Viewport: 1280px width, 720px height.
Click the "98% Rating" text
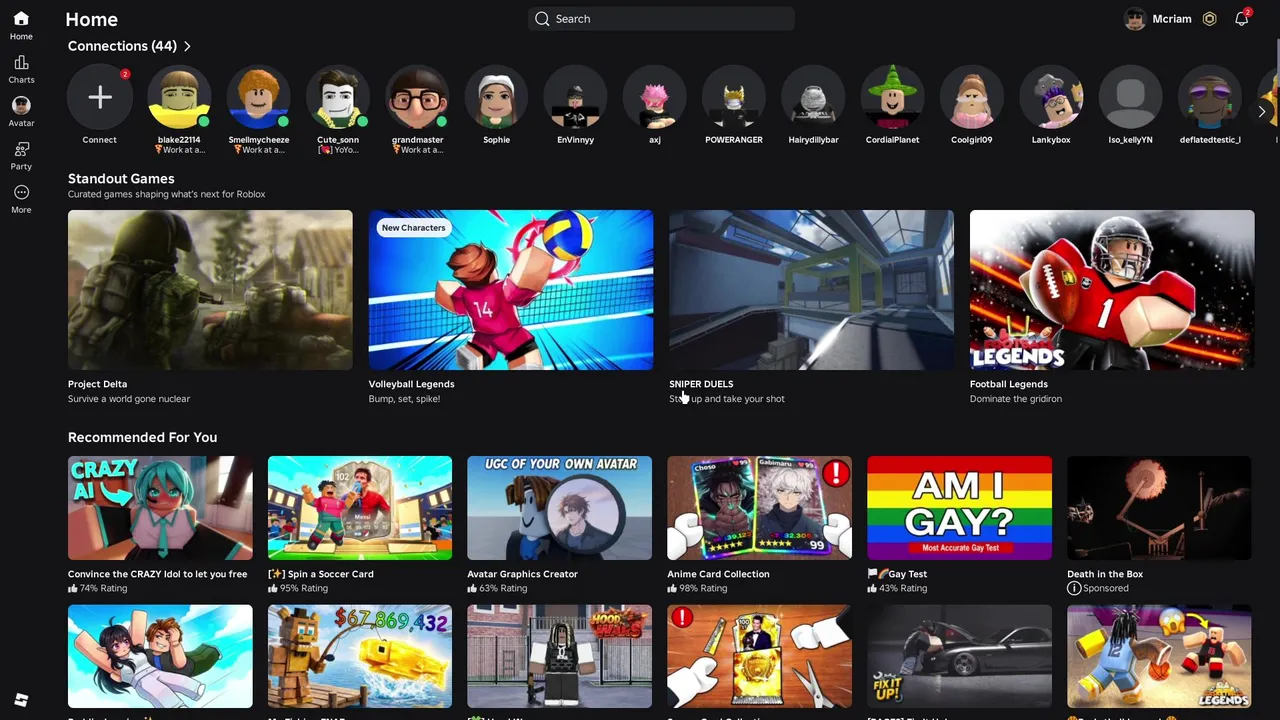pyautogui.click(x=704, y=589)
